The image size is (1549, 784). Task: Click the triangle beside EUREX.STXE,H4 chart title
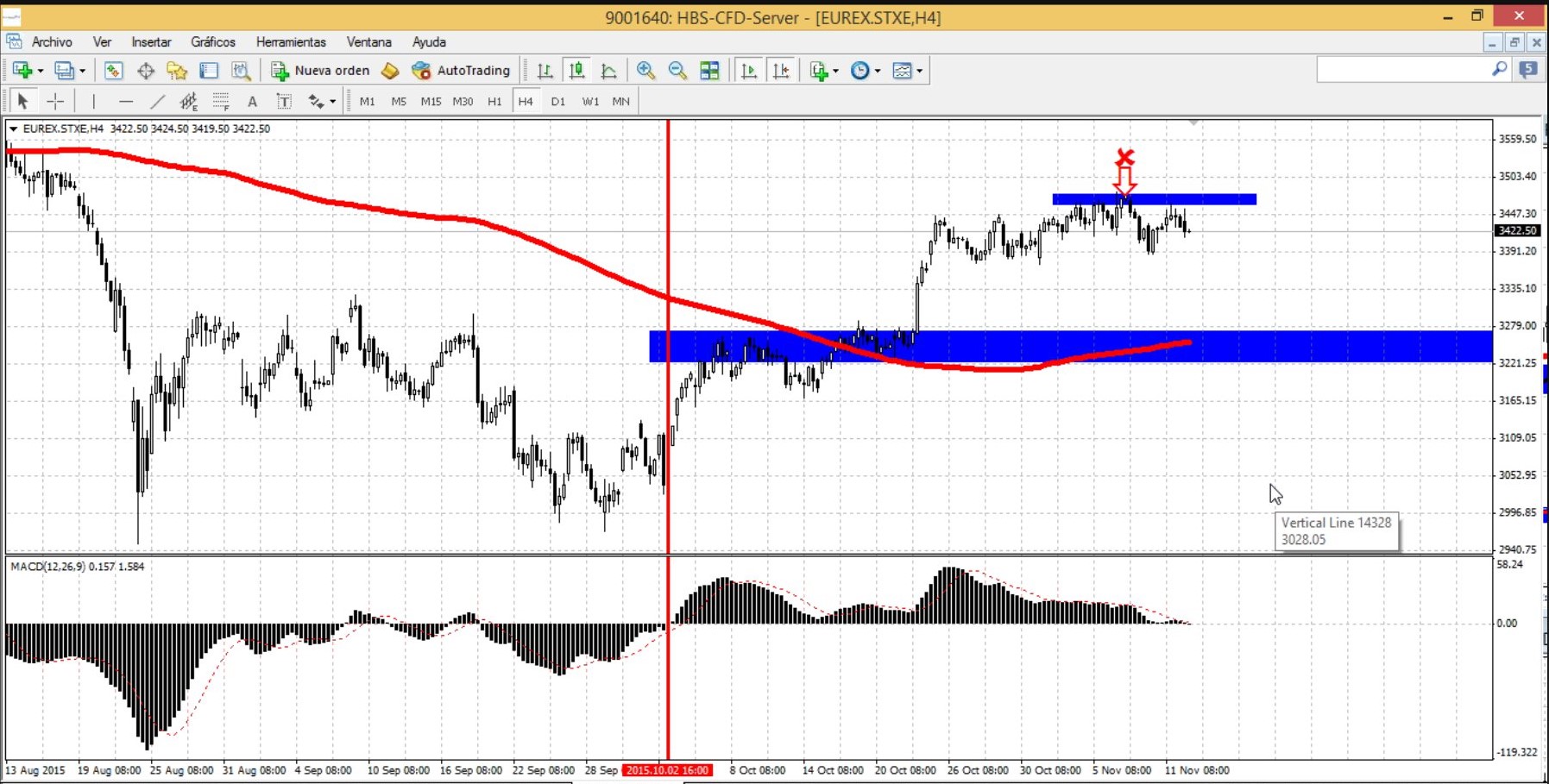point(13,129)
